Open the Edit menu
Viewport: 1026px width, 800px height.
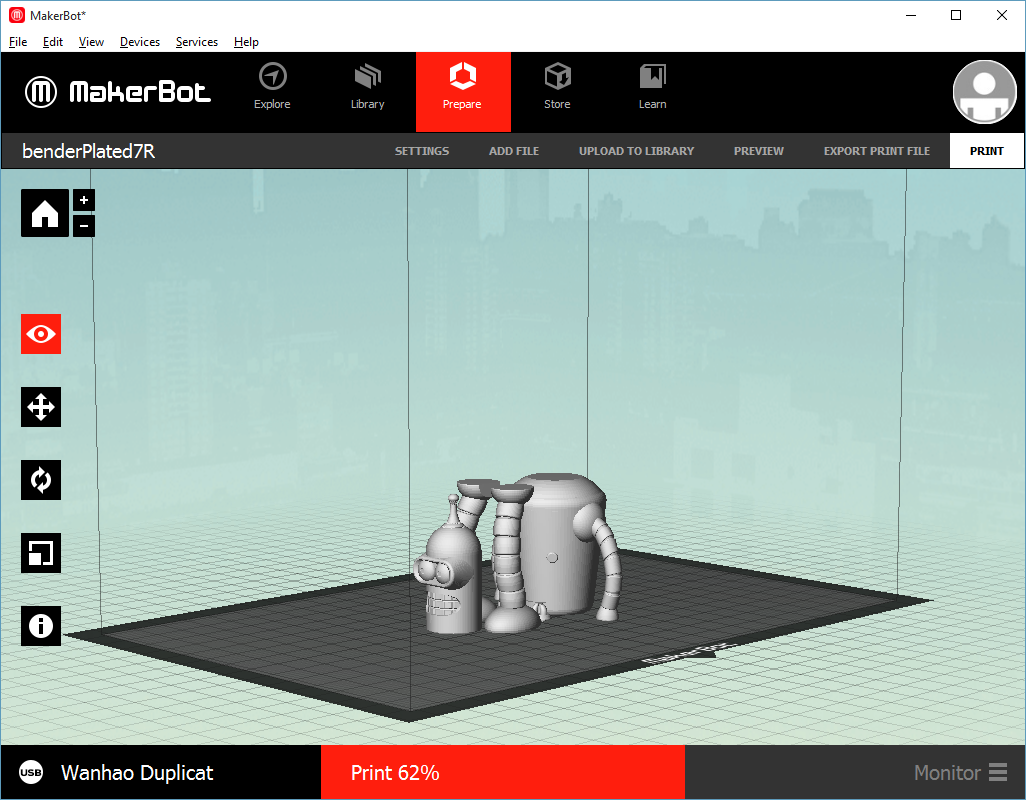52,42
